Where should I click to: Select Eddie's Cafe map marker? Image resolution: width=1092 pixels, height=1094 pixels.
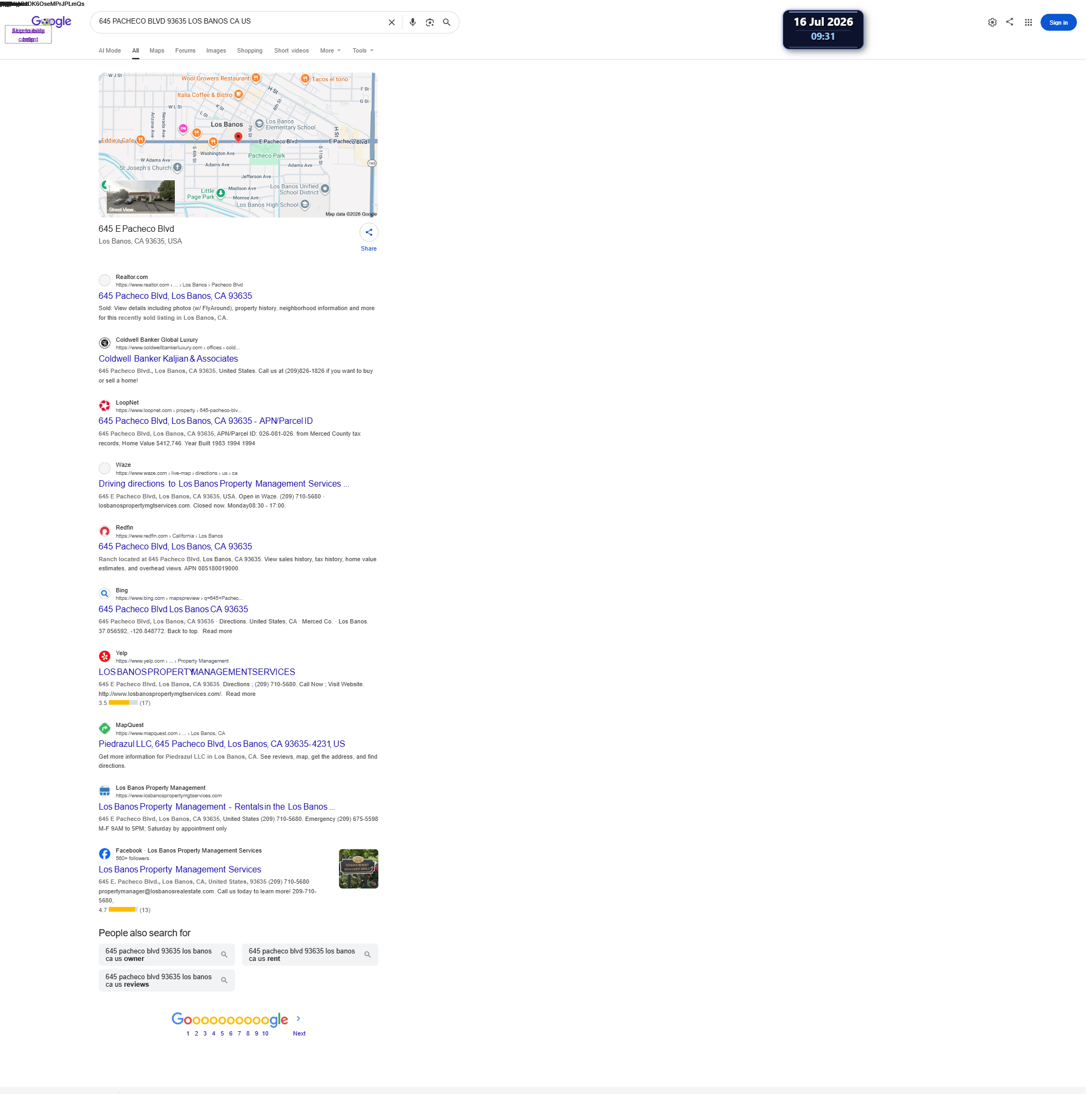(142, 141)
